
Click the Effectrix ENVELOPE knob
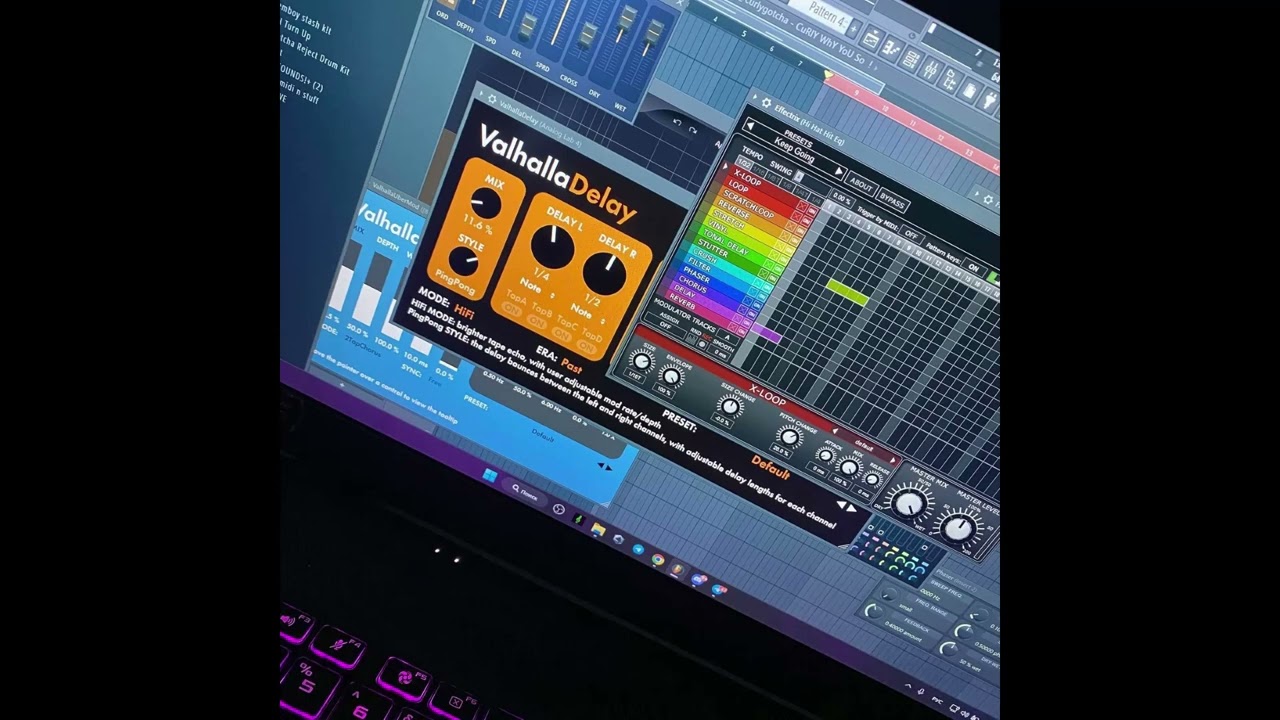pyautogui.click(x=671, y=376)
